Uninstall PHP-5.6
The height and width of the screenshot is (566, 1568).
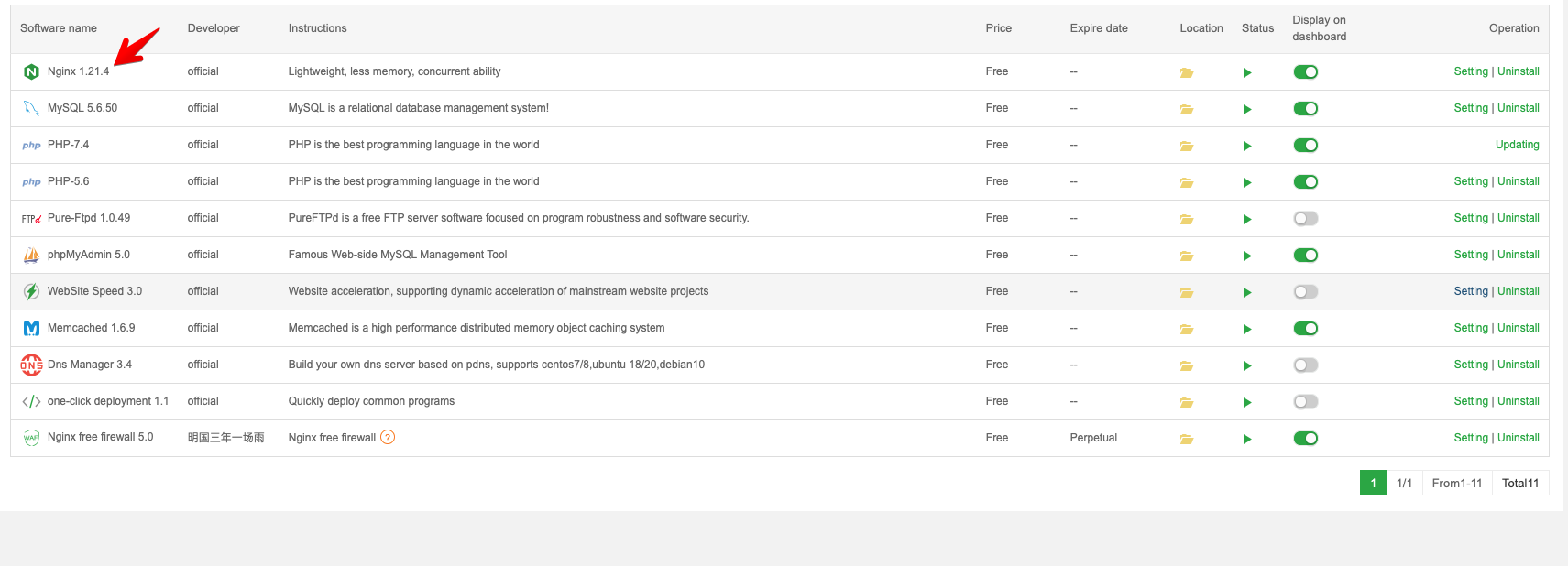[1518, 181]
